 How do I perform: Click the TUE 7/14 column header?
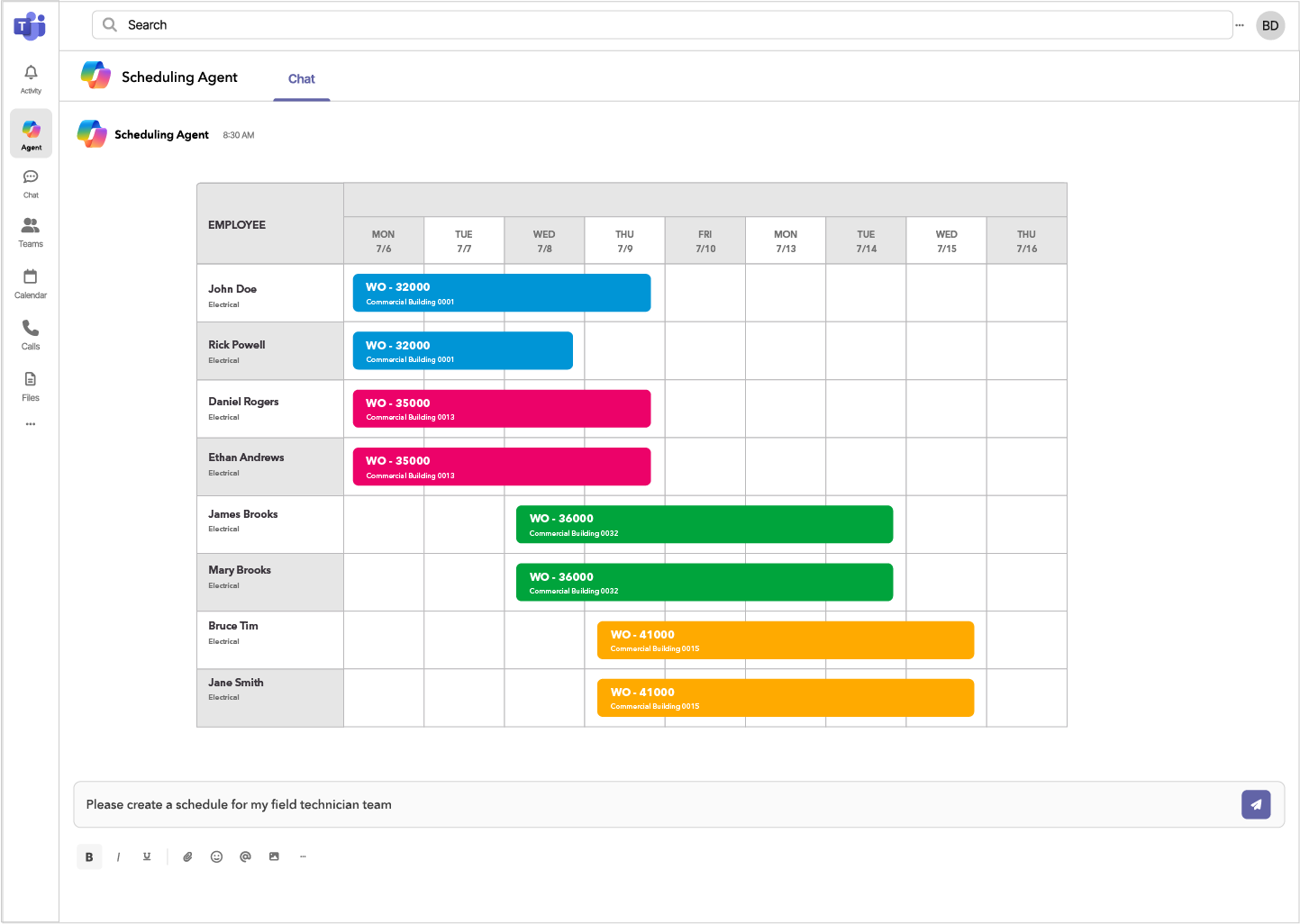[x=866, y=241]
